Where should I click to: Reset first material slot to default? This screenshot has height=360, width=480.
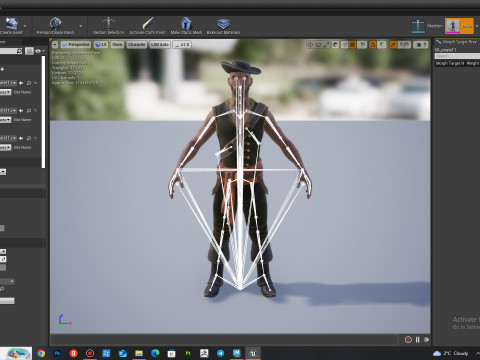[x=36, y=83]
